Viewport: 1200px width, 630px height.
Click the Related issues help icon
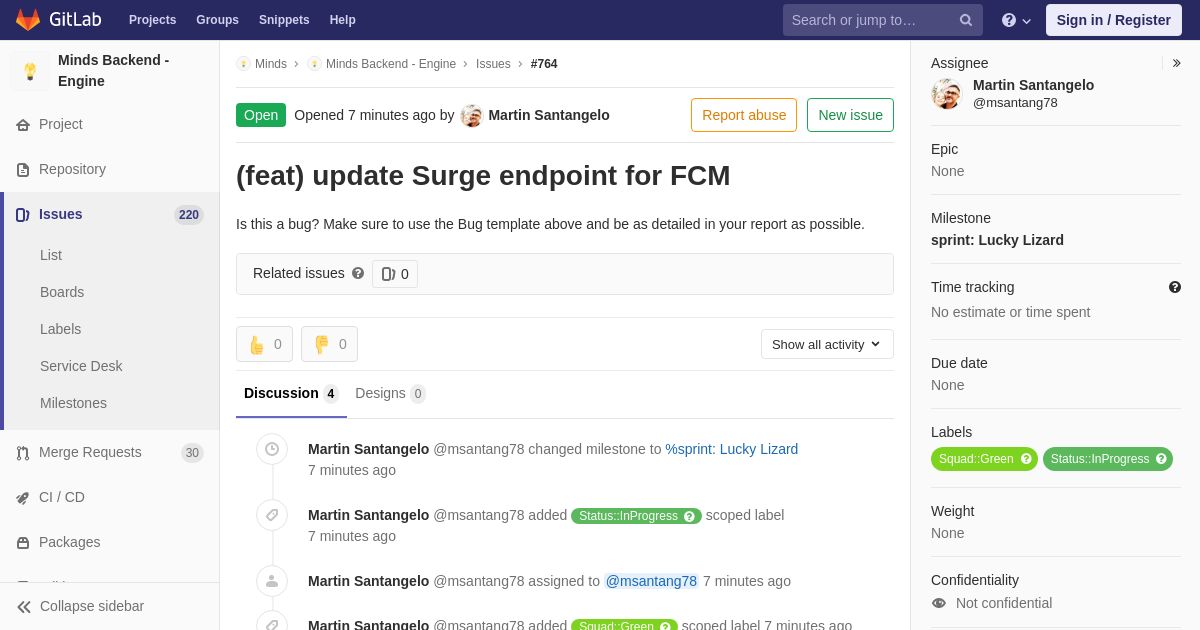358,273
